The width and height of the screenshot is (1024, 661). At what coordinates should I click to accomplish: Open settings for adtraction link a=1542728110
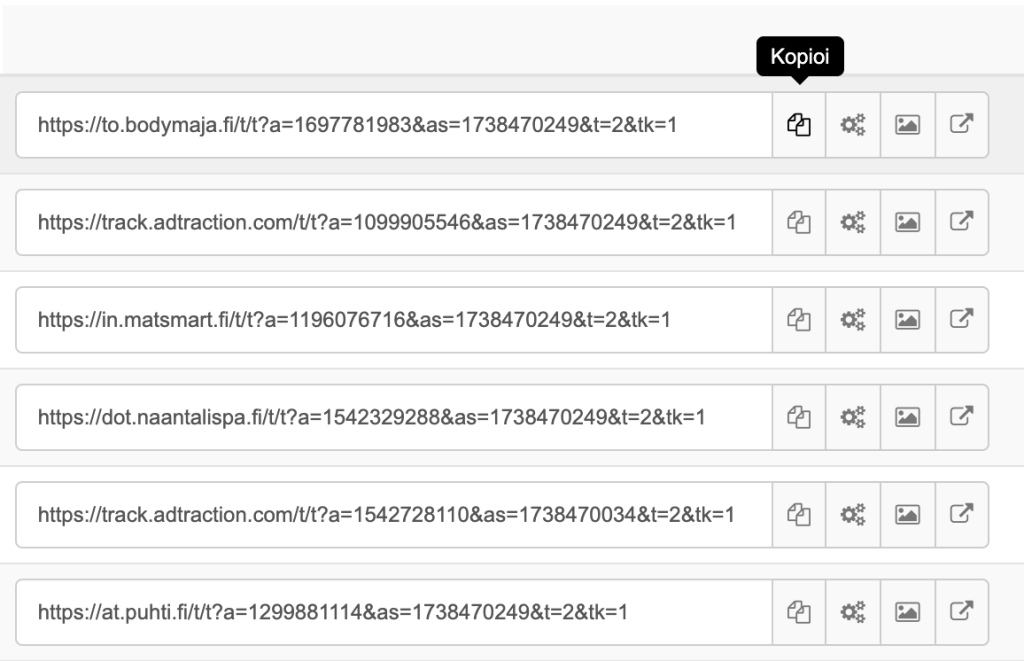(852, 514)
